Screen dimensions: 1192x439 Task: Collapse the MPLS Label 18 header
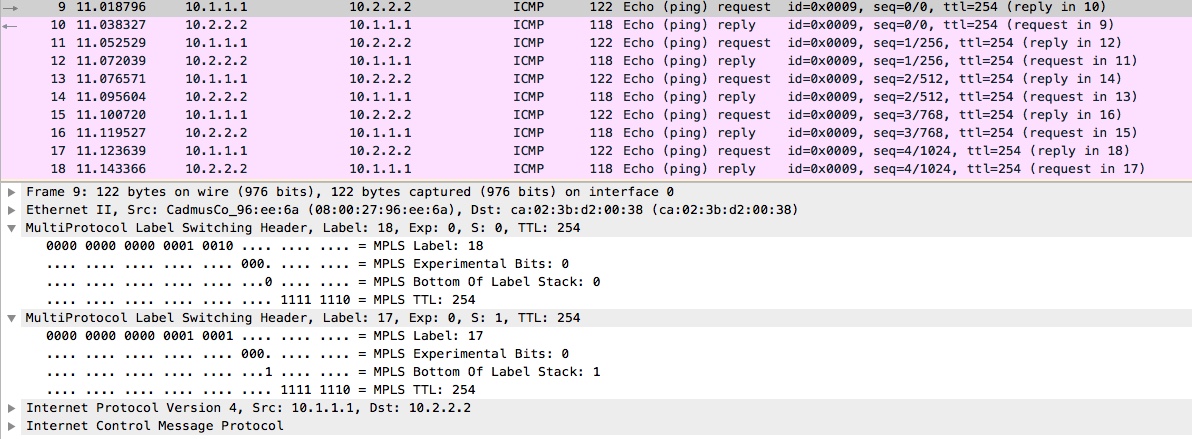(x=11, y=228)
